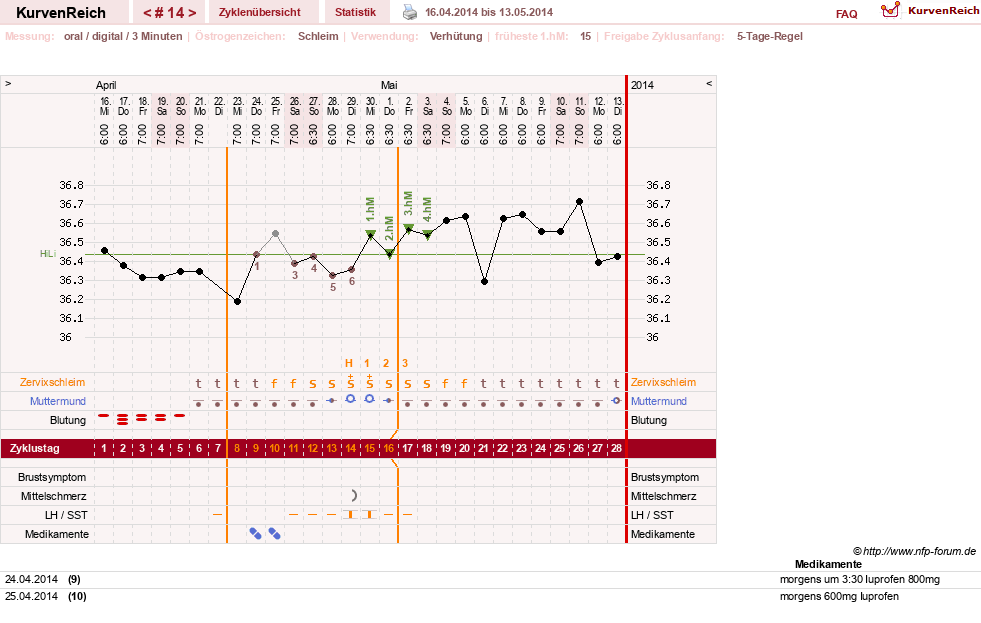
Task: Click the KurvenReich title heading
Action: pyautogui.click(x=61, y=13)
